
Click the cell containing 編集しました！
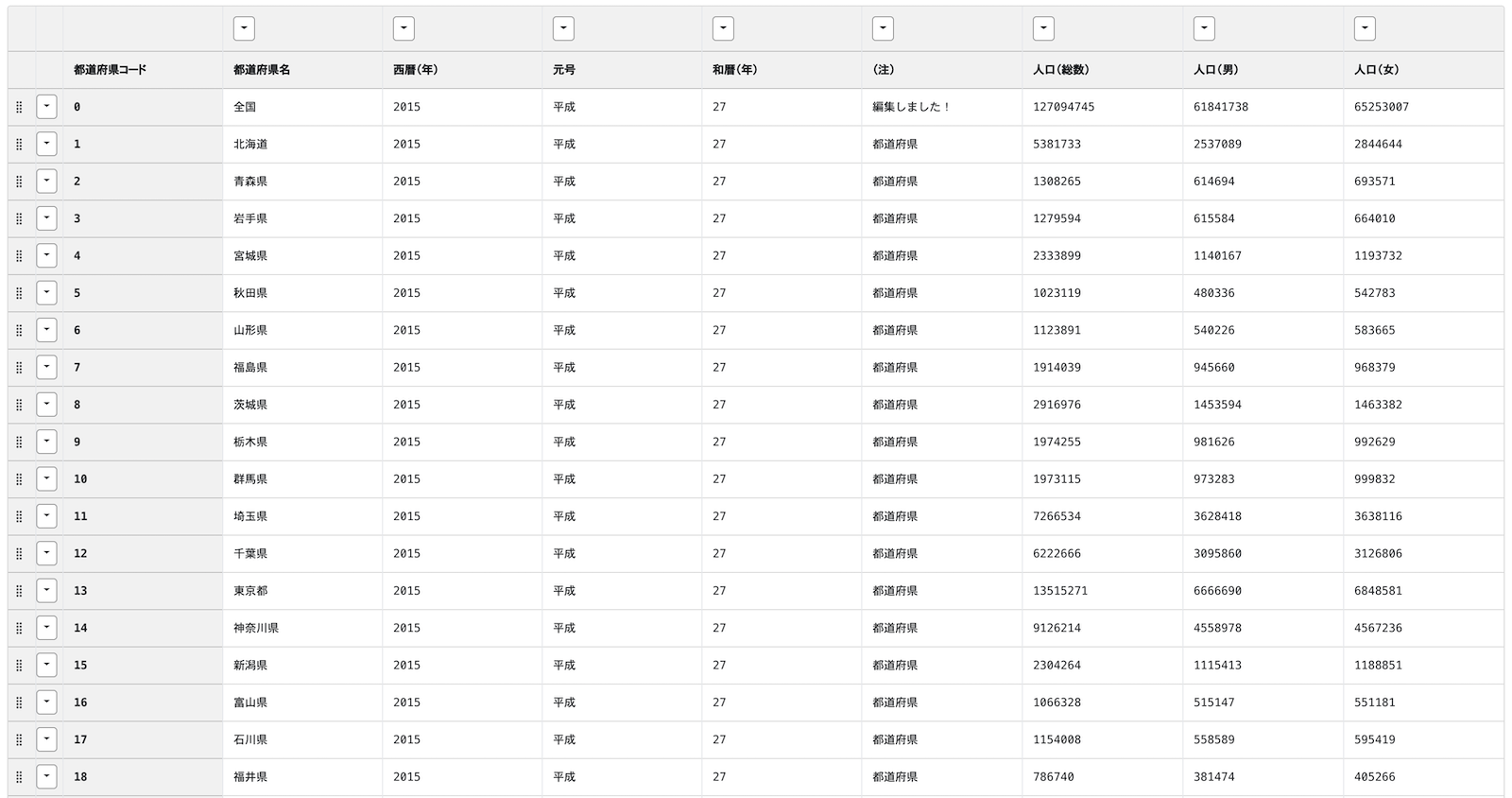[911, 107]
